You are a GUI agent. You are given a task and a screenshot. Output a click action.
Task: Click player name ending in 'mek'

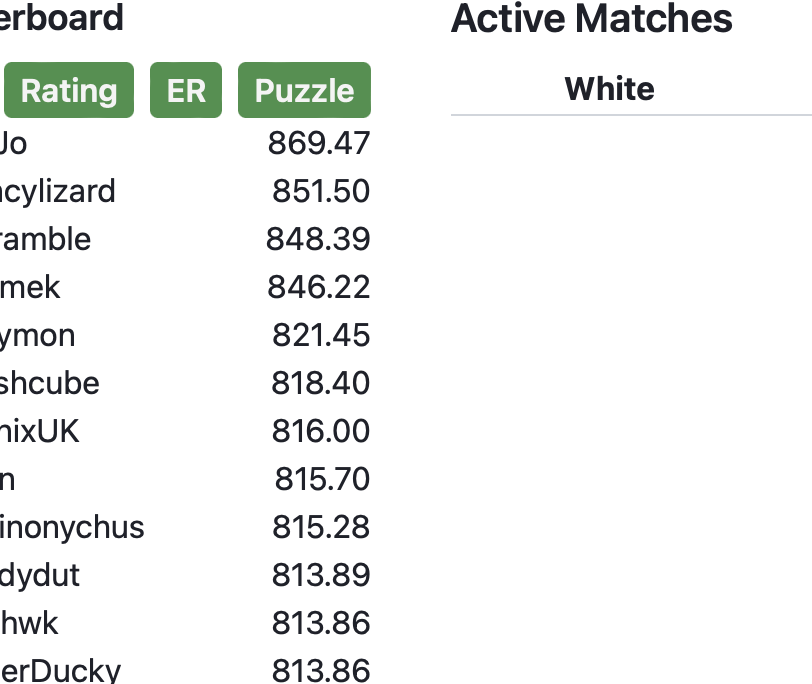click(30, 287)
